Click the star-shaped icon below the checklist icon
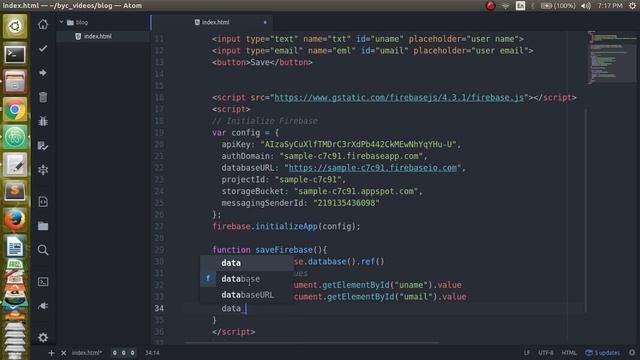 (43, 169)
